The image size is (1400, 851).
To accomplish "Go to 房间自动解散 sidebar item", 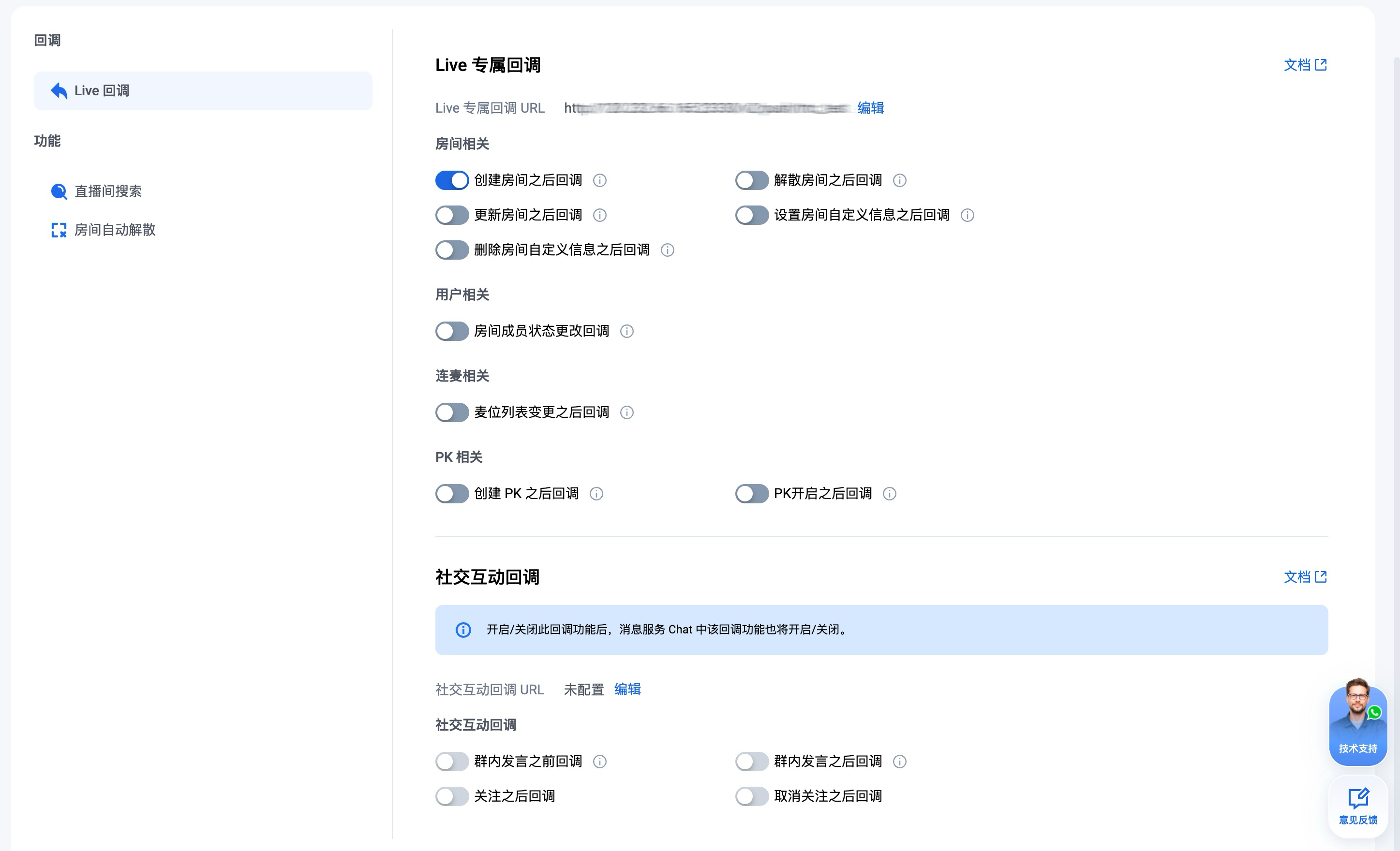I will tap(115, 230).
